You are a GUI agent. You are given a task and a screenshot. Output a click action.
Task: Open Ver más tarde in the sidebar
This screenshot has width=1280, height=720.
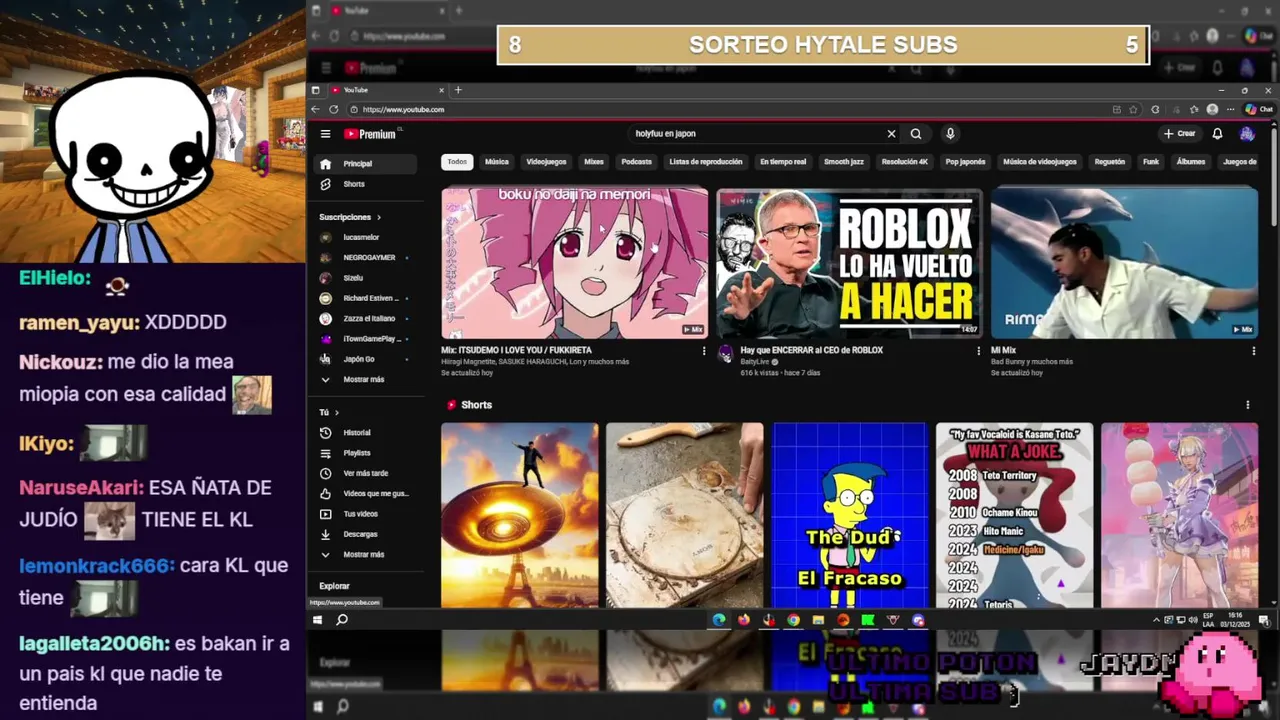pos(364,473)
